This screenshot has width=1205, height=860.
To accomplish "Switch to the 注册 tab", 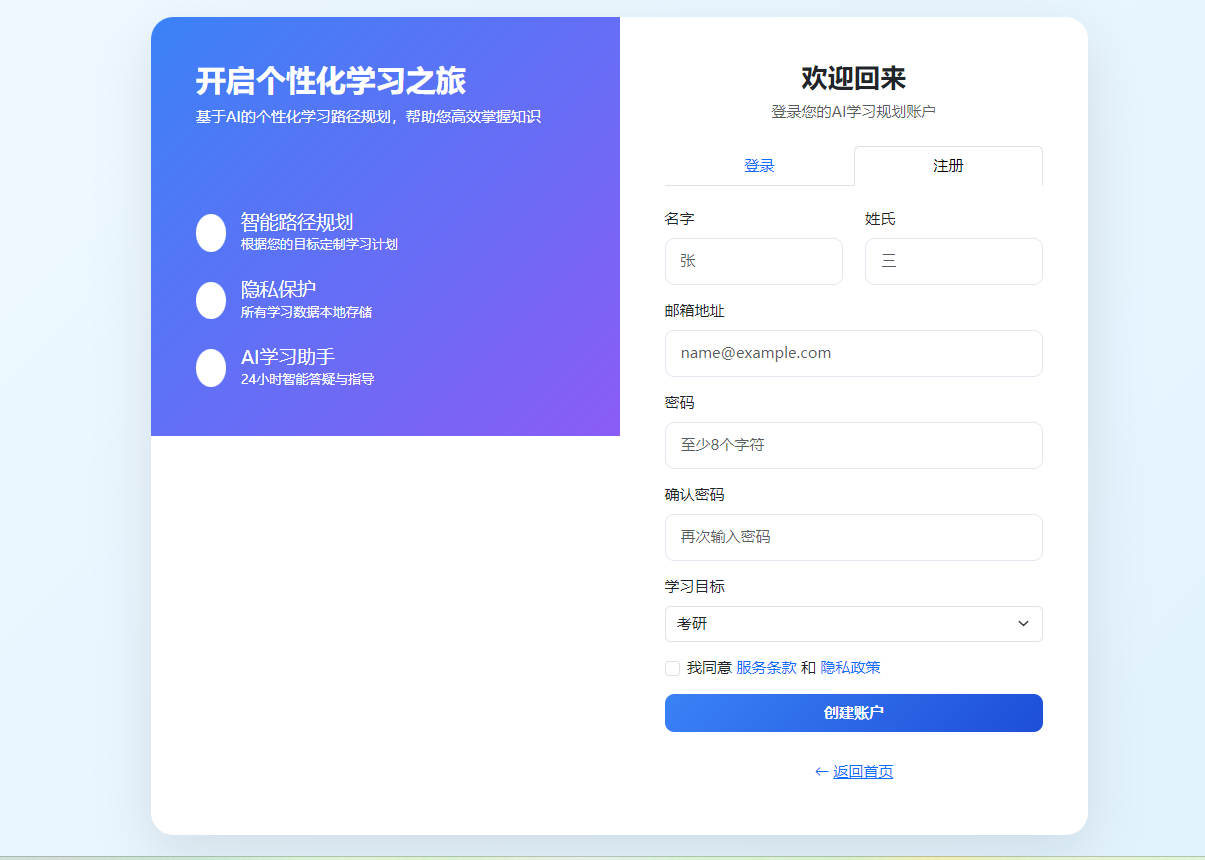I will click(947, 166).
